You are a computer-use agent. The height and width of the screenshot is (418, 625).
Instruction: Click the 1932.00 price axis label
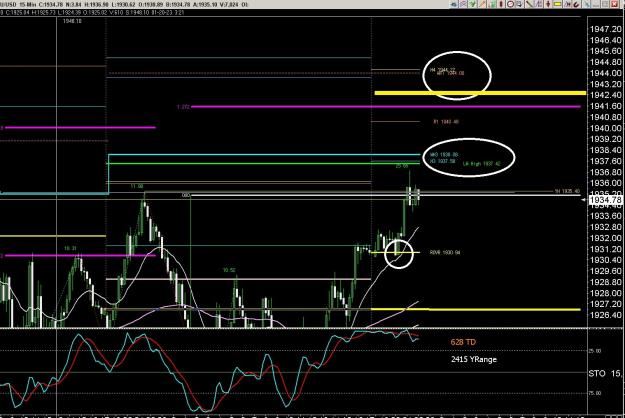click(x=605, y=238)
